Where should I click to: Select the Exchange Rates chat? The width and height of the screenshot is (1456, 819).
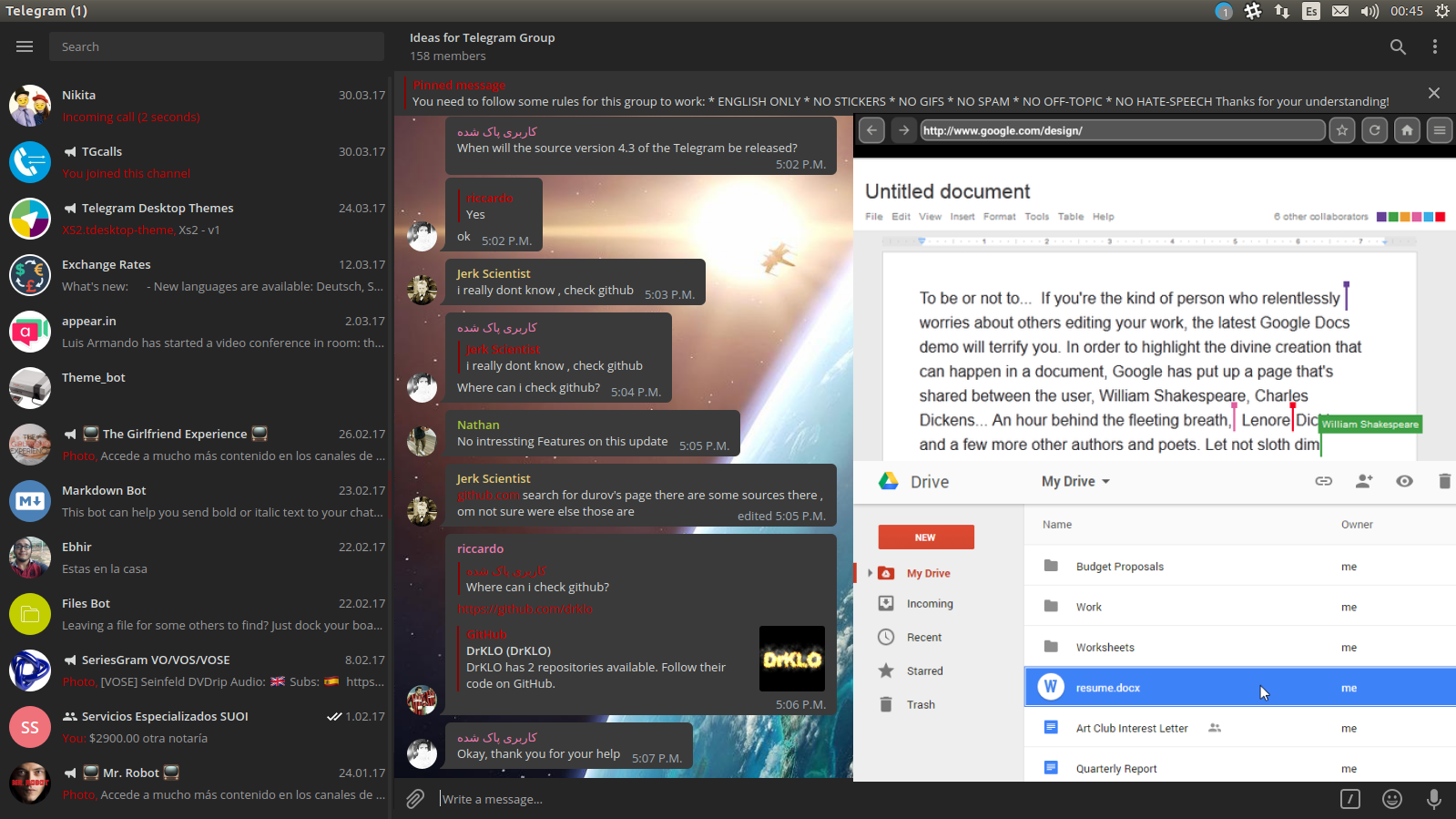pos(196,275)
